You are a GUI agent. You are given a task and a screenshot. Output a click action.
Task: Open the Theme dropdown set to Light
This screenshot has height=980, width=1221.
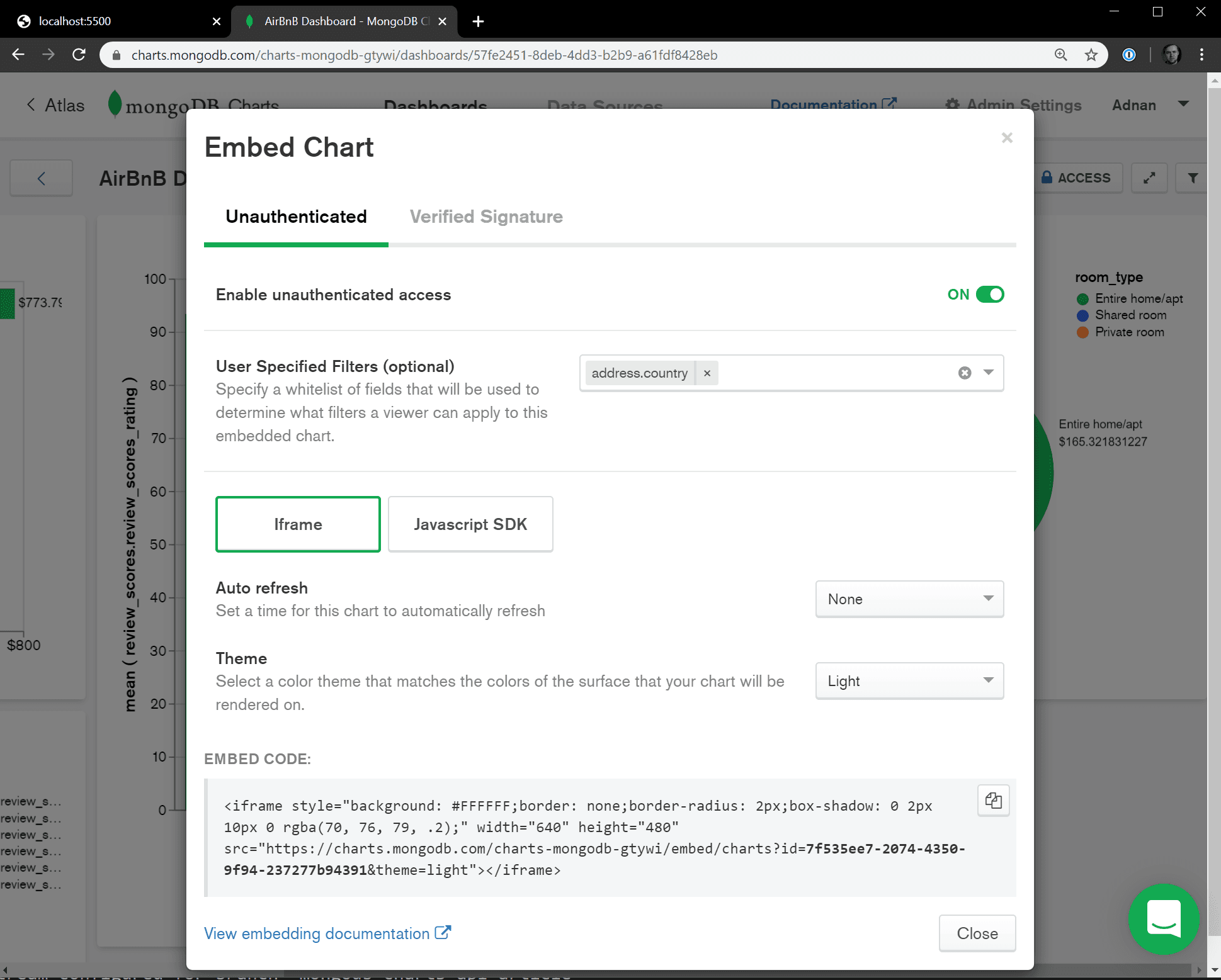909,680
